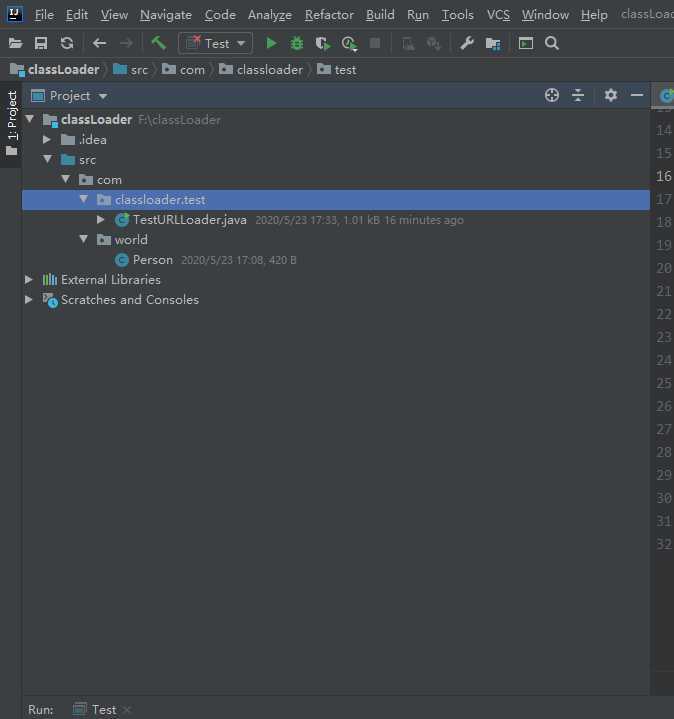The width and height of the screenshot is (674, 719).
Task: Click the Settings wrench icon
Action: click(467, 44)
